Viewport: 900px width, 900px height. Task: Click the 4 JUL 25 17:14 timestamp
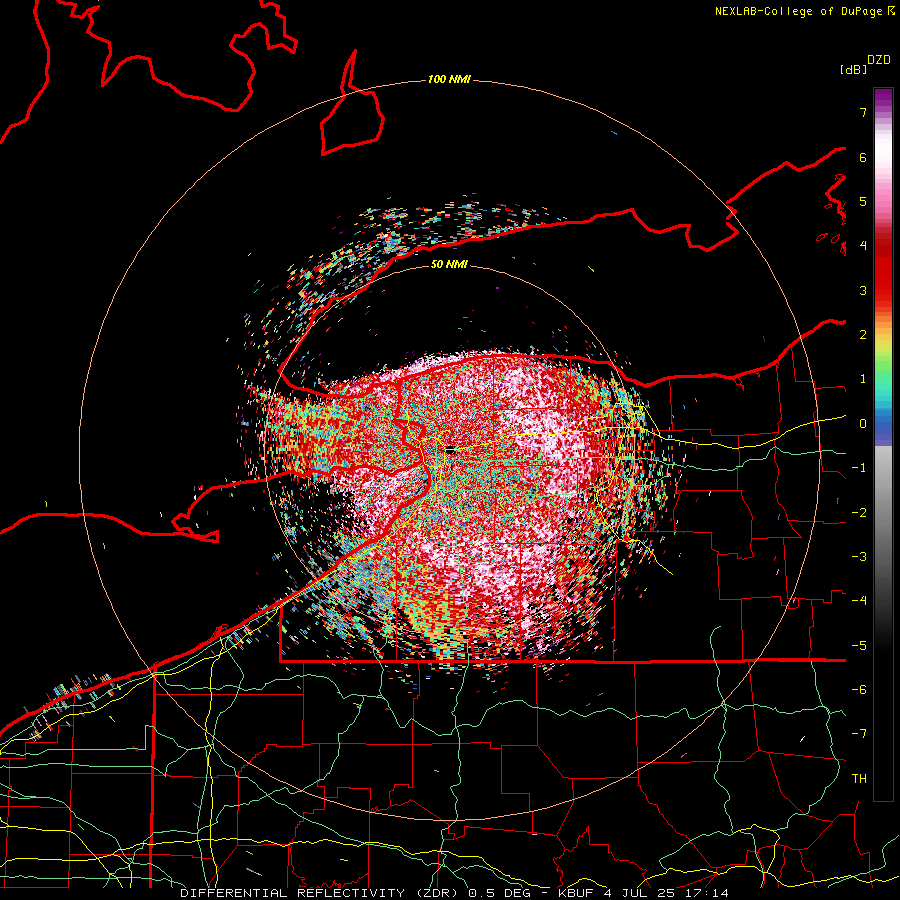[x=666, y=893]
